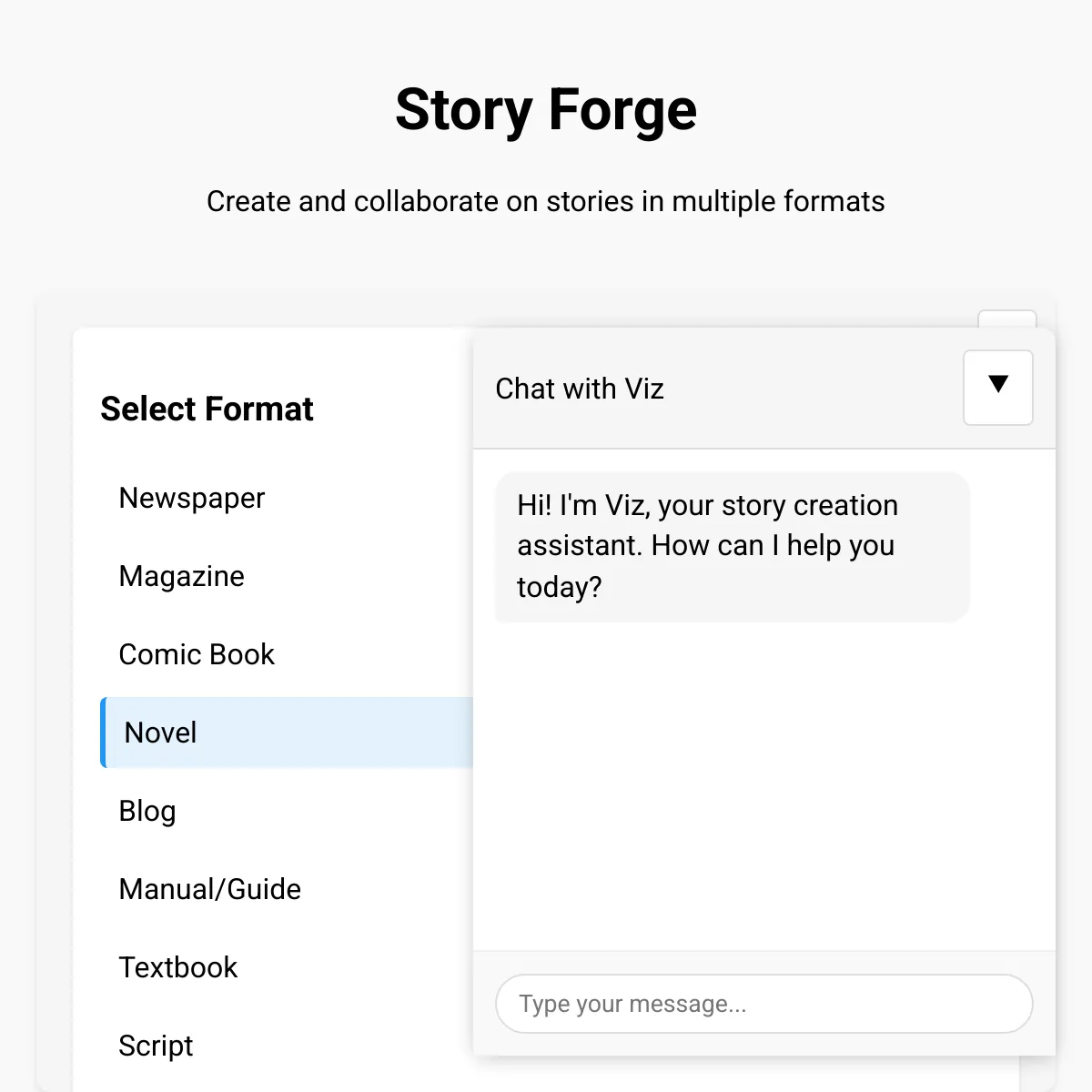Click the blue accent bar beside Novel
The image size is (1092, 1092).
[103, 733]
